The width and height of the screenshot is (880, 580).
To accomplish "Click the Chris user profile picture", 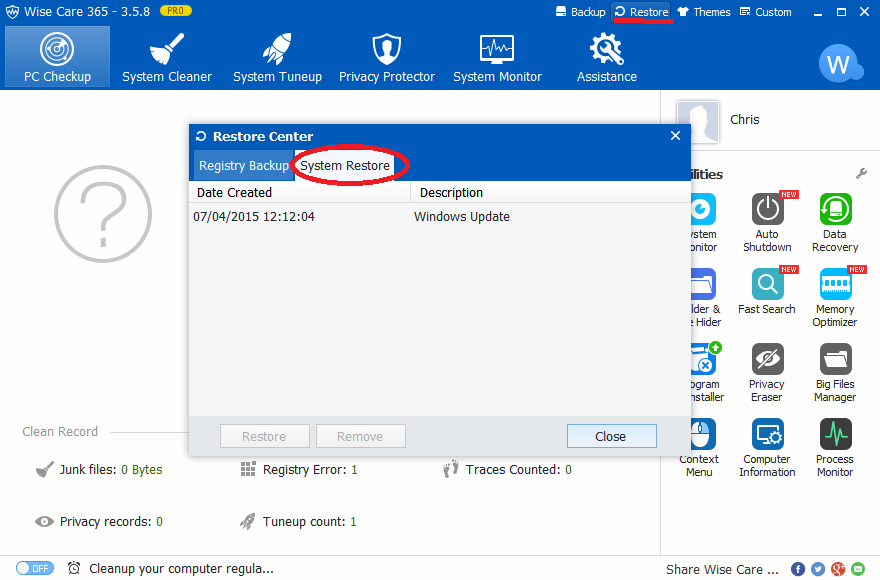I will [698, 121].
